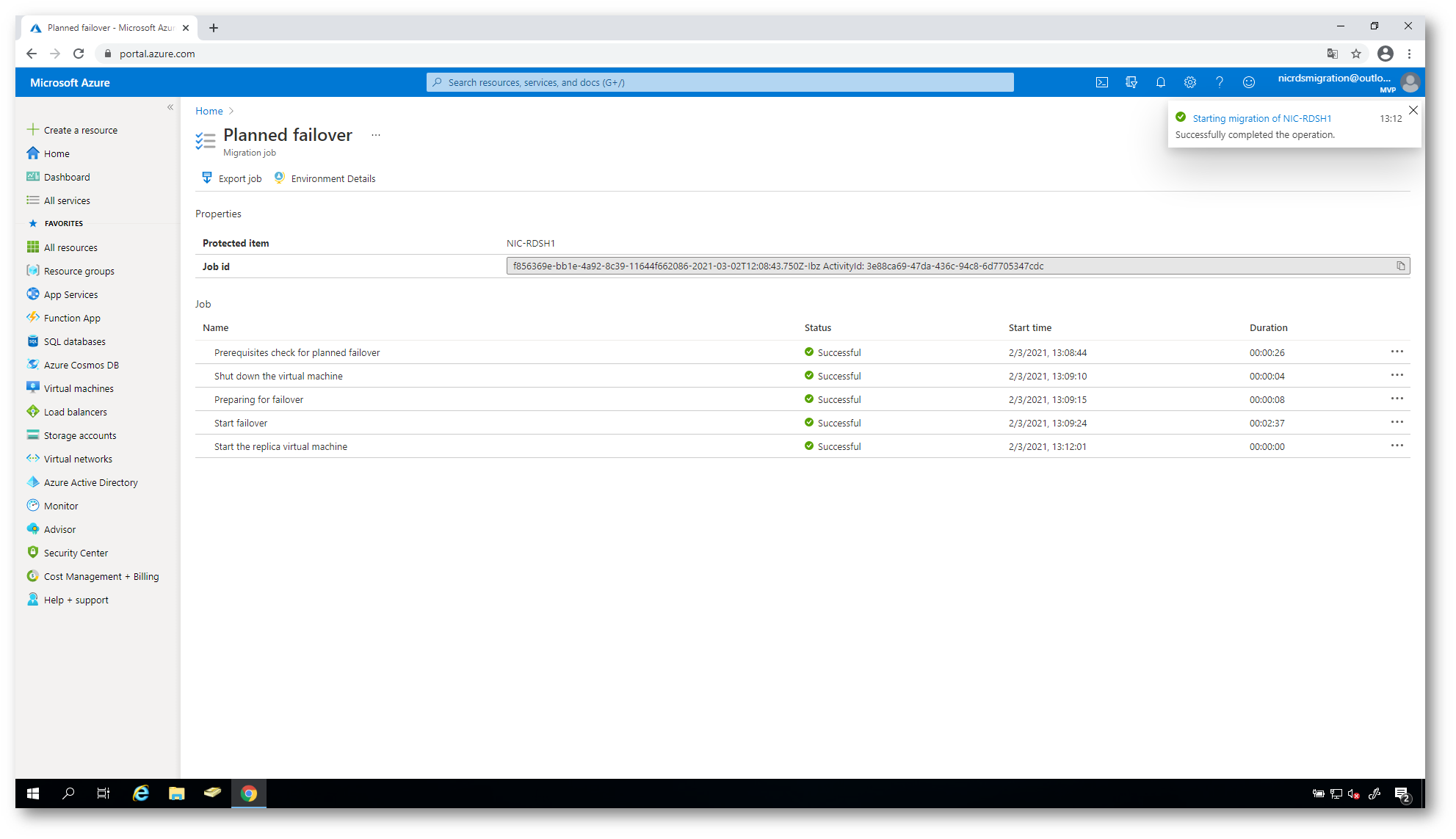Viewport: 1456px width, 839px height.
Task: Open Windows Action Center notifications
Action: pyautogui.click(x=1402, y=793)
